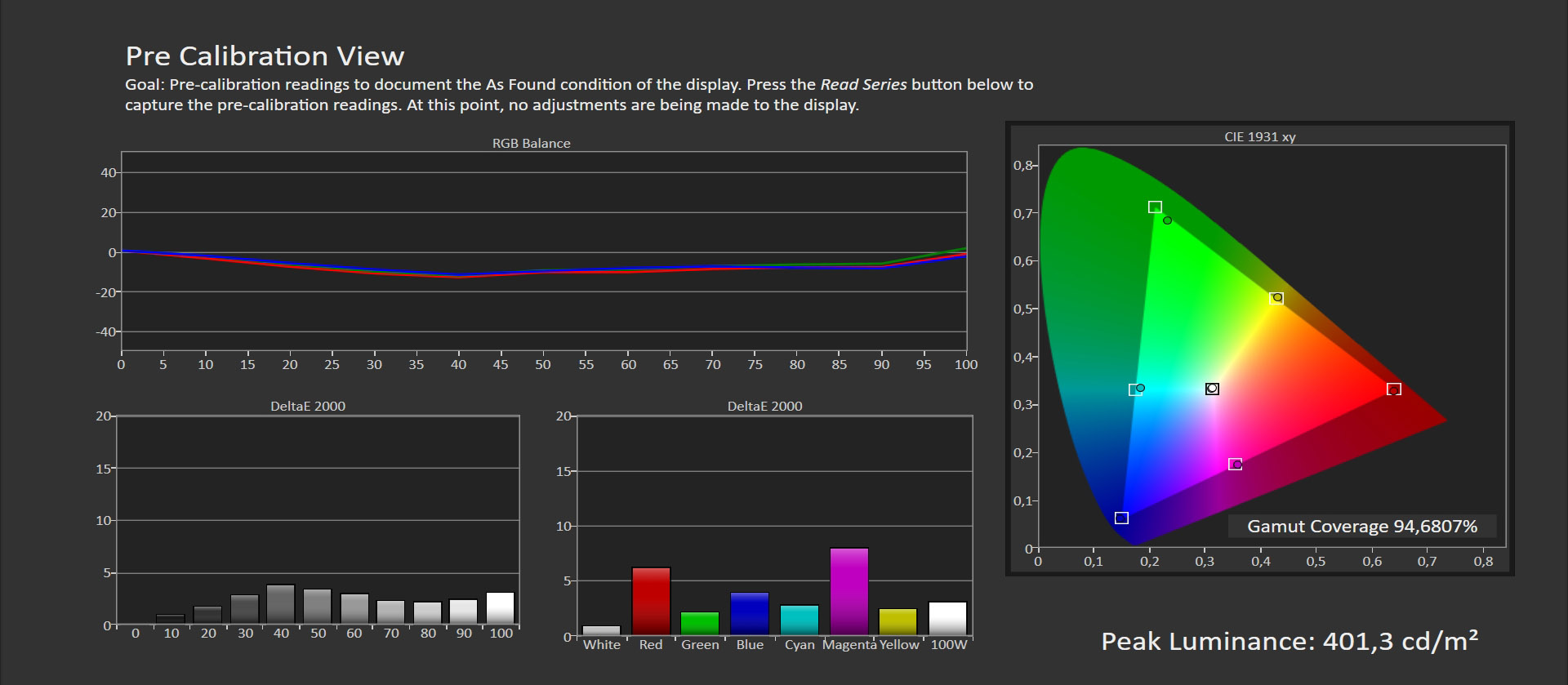The width and height of the screenshot is (1568, 685).
Task: Click the magenta secondary target on CIE chart
Action: click(x=1235, y=465)
